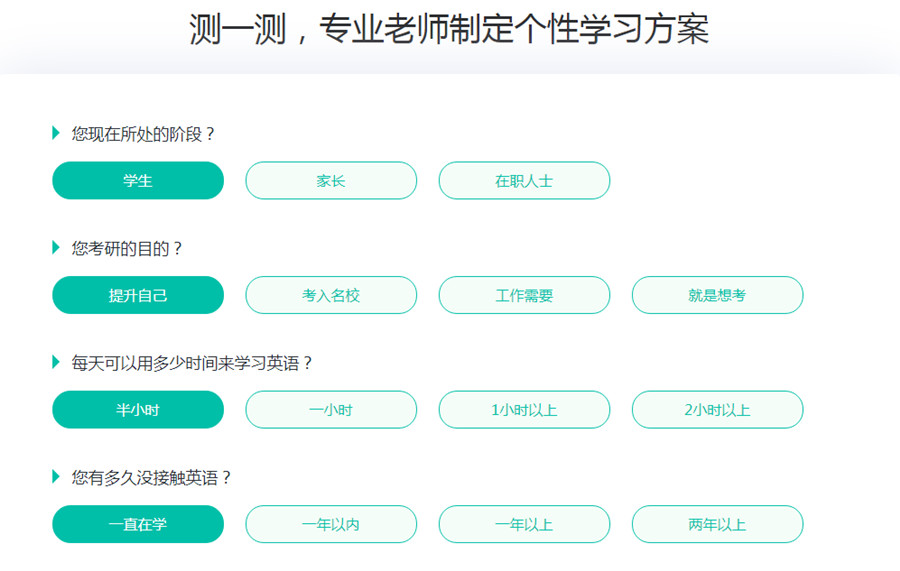Select the 1小时以上 option
Screen dimensions: 900x571
click(x=524, y=410)
